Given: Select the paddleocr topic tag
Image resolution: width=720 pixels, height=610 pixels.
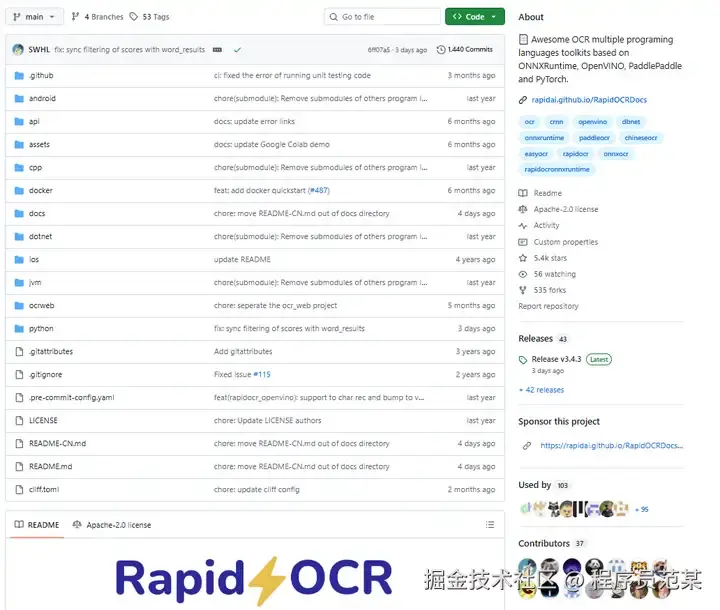Looking at the screenshot, I should click(594, 138).
